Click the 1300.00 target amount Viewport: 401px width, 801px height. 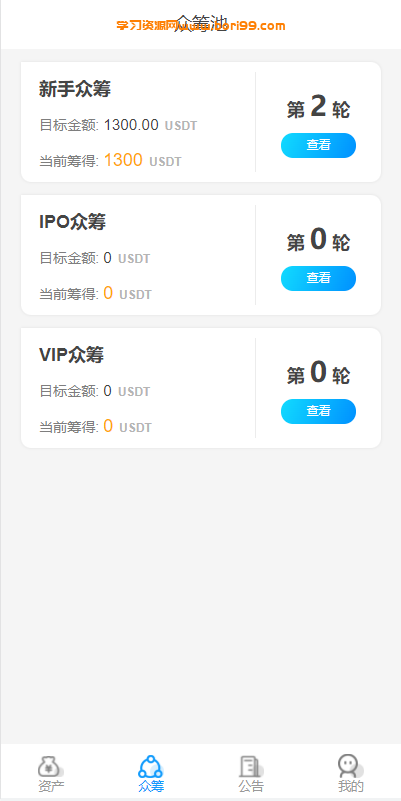coord(131,125)
